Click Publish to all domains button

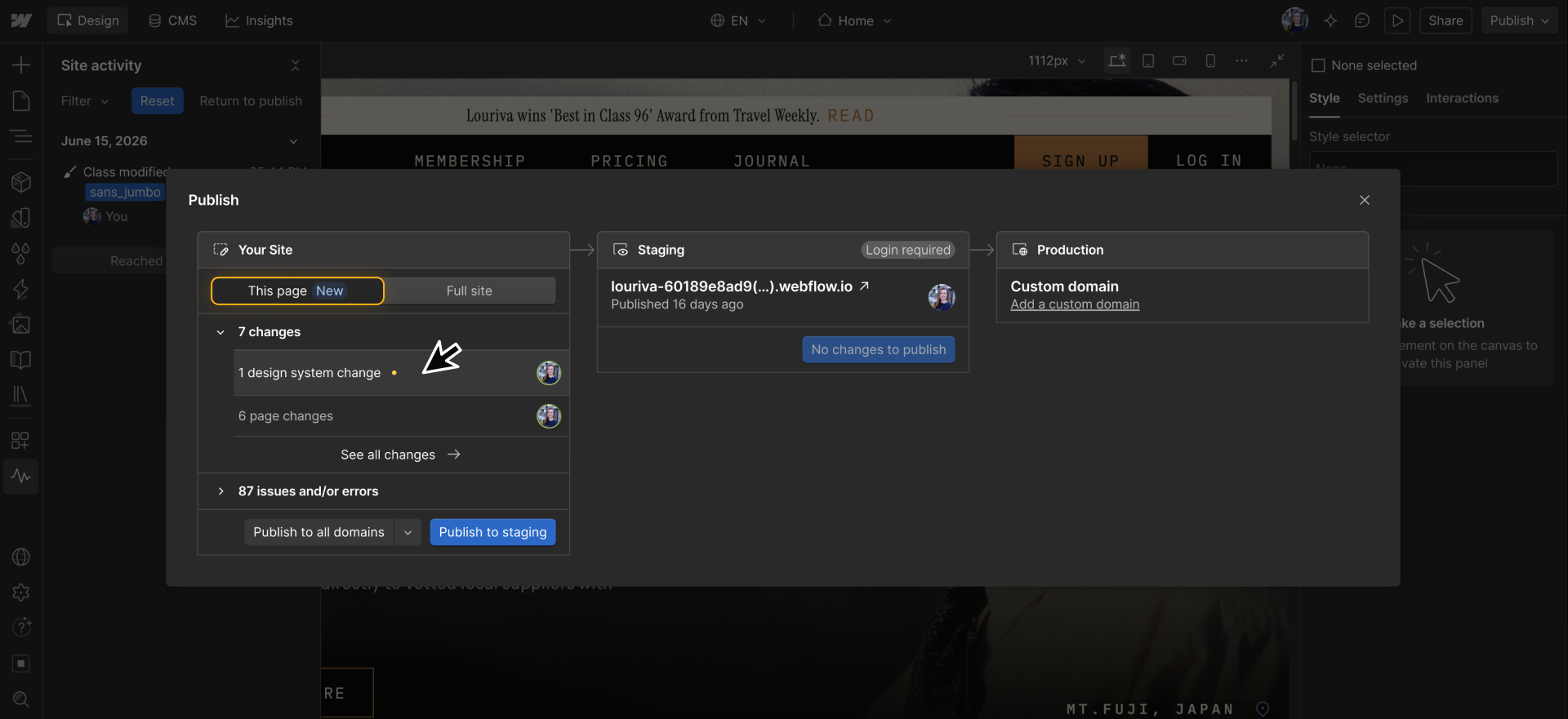pyautogui.click(x=318, y=532)
